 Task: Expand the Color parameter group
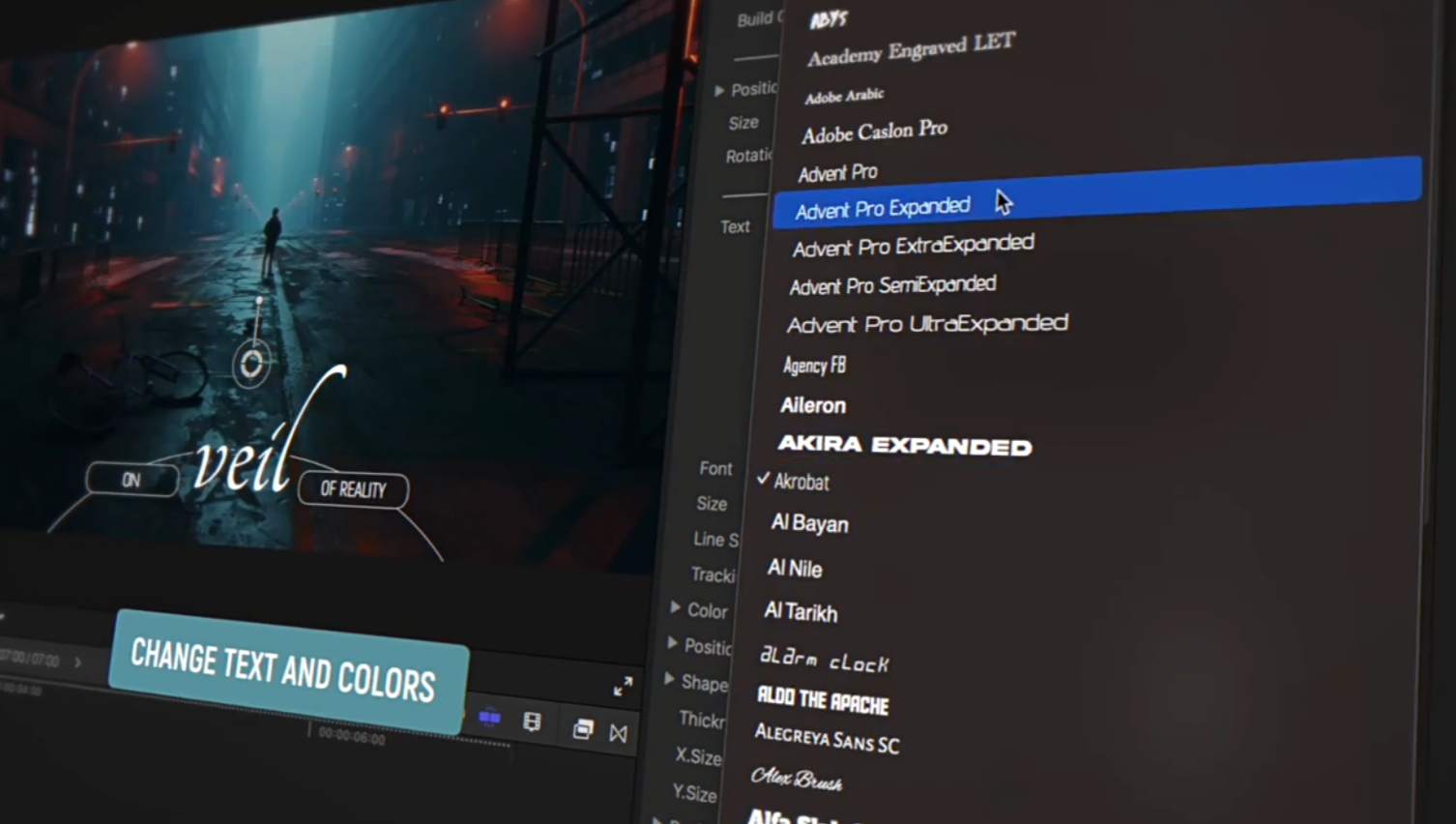[x=676, y=607]
